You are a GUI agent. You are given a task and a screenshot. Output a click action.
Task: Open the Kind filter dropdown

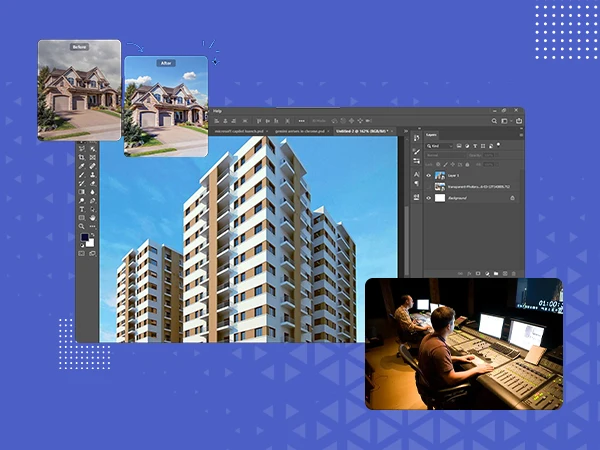[x=439, y=146]
